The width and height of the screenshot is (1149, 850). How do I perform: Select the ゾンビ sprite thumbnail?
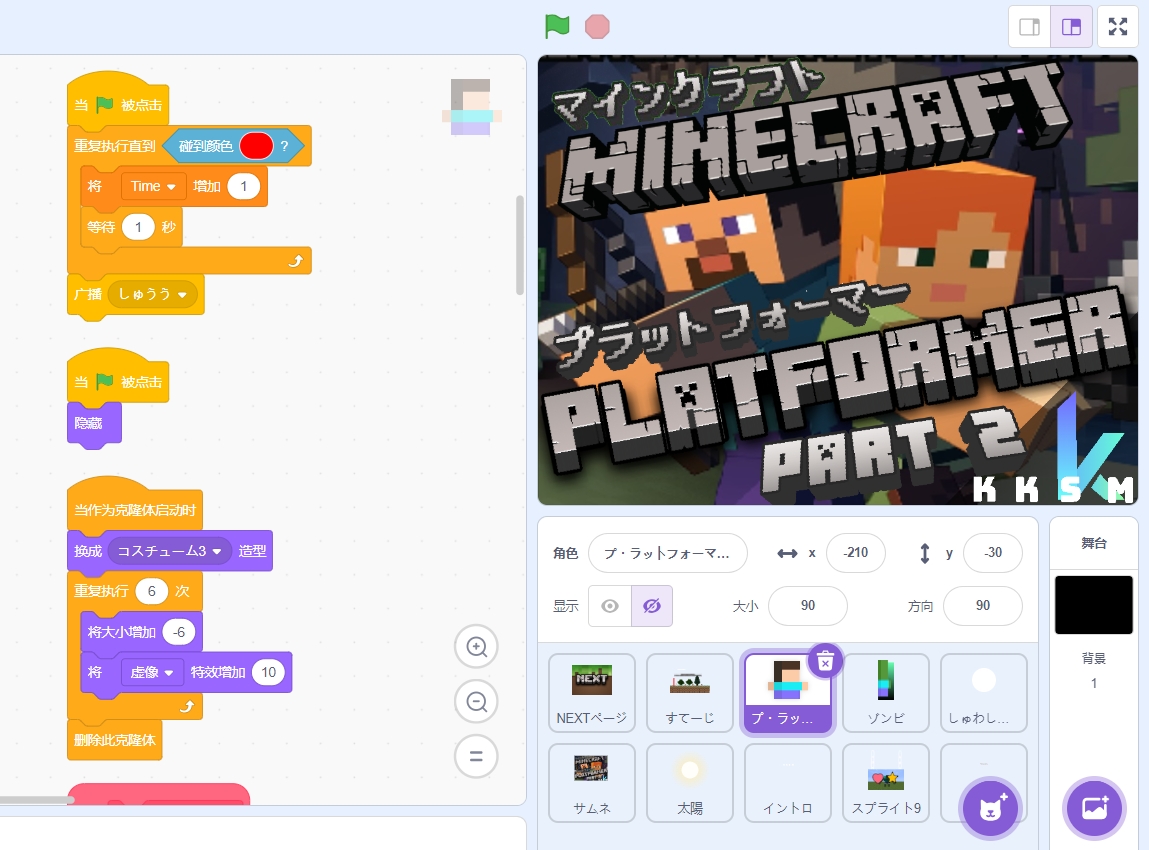pos(885,693)
